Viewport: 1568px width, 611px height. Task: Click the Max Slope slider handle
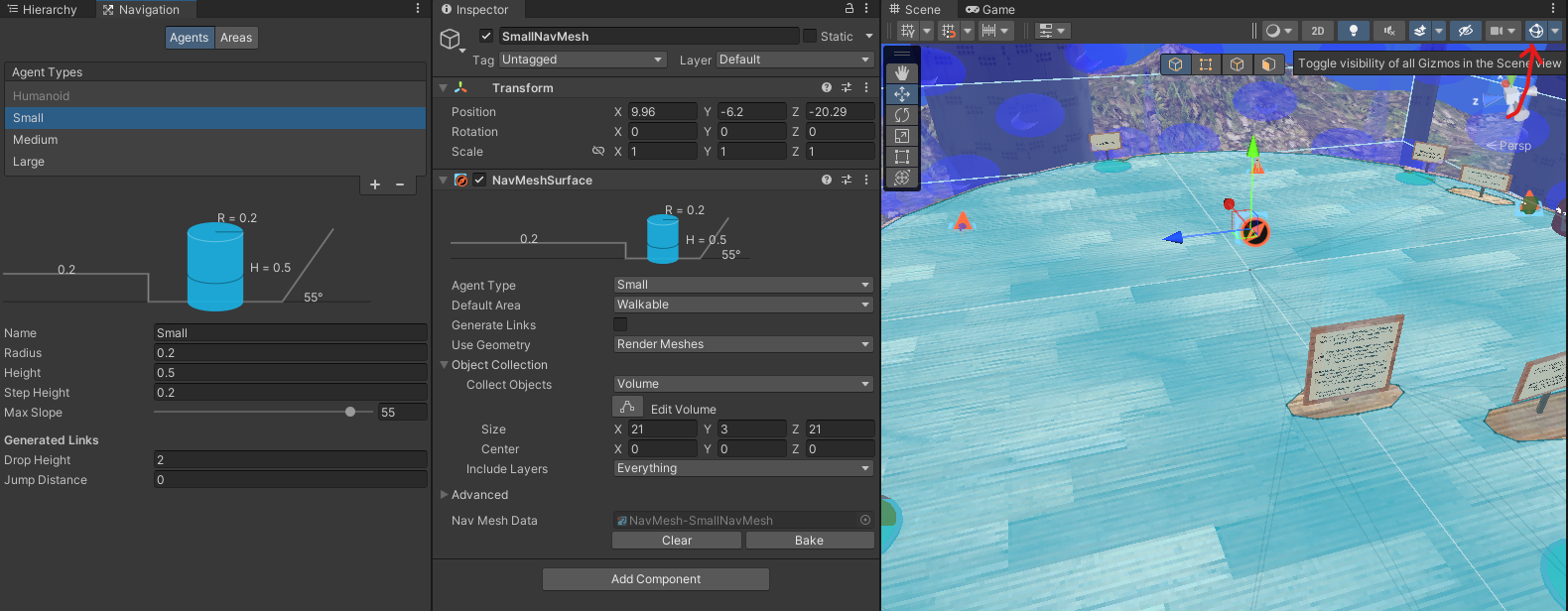(350, 412)
